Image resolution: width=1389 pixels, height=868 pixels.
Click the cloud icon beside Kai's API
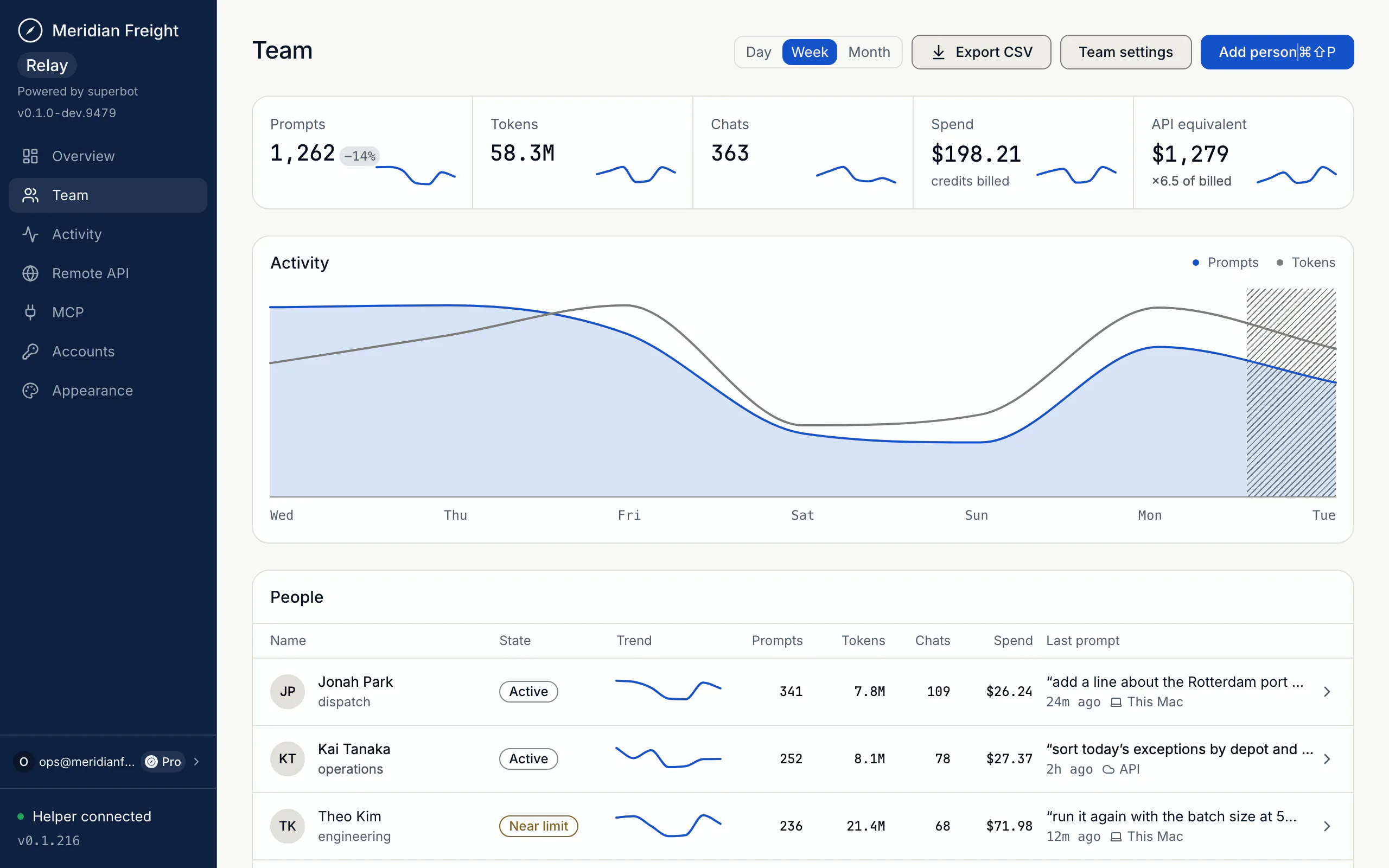point(1108,769)
